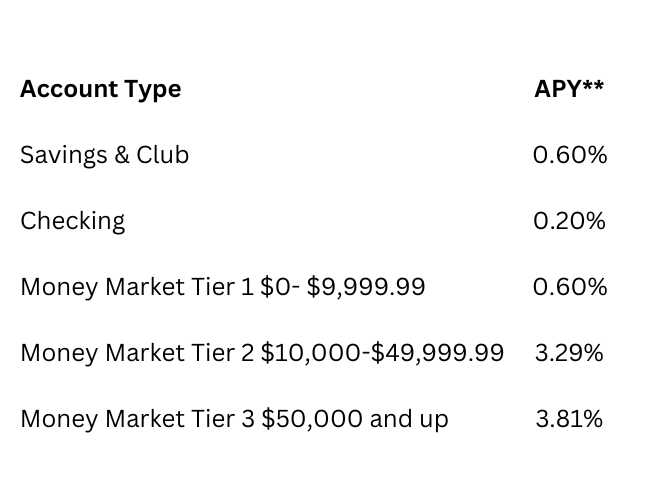Click the $10,000-$49,999.99 balance range
Image resolution: width=650 pixels, height=500 pixels.
tap(382, 353)
